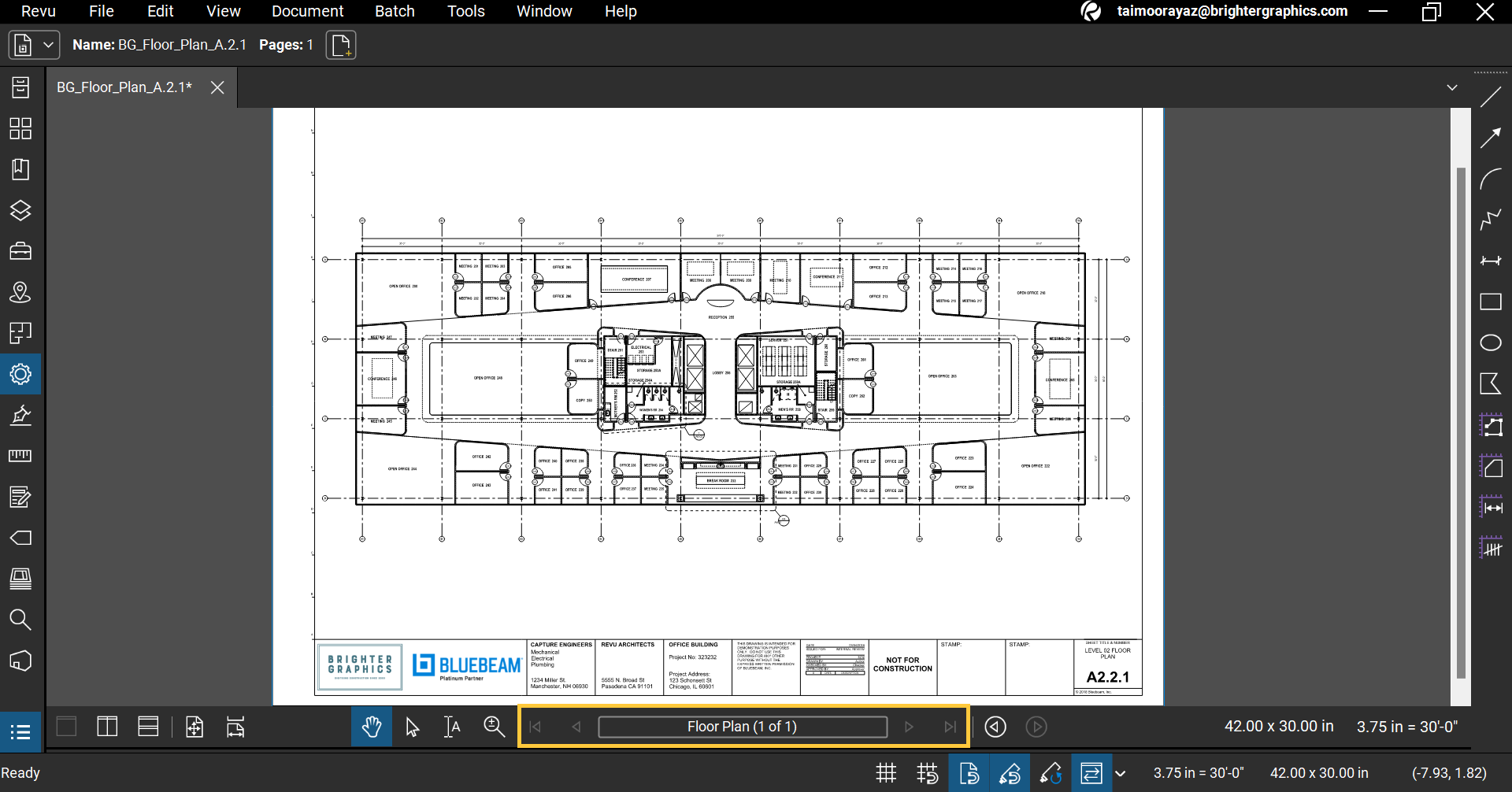Screen dimensions: 1512x792
Task: Select the Polyline markup tool
Action: [1490, 220]
